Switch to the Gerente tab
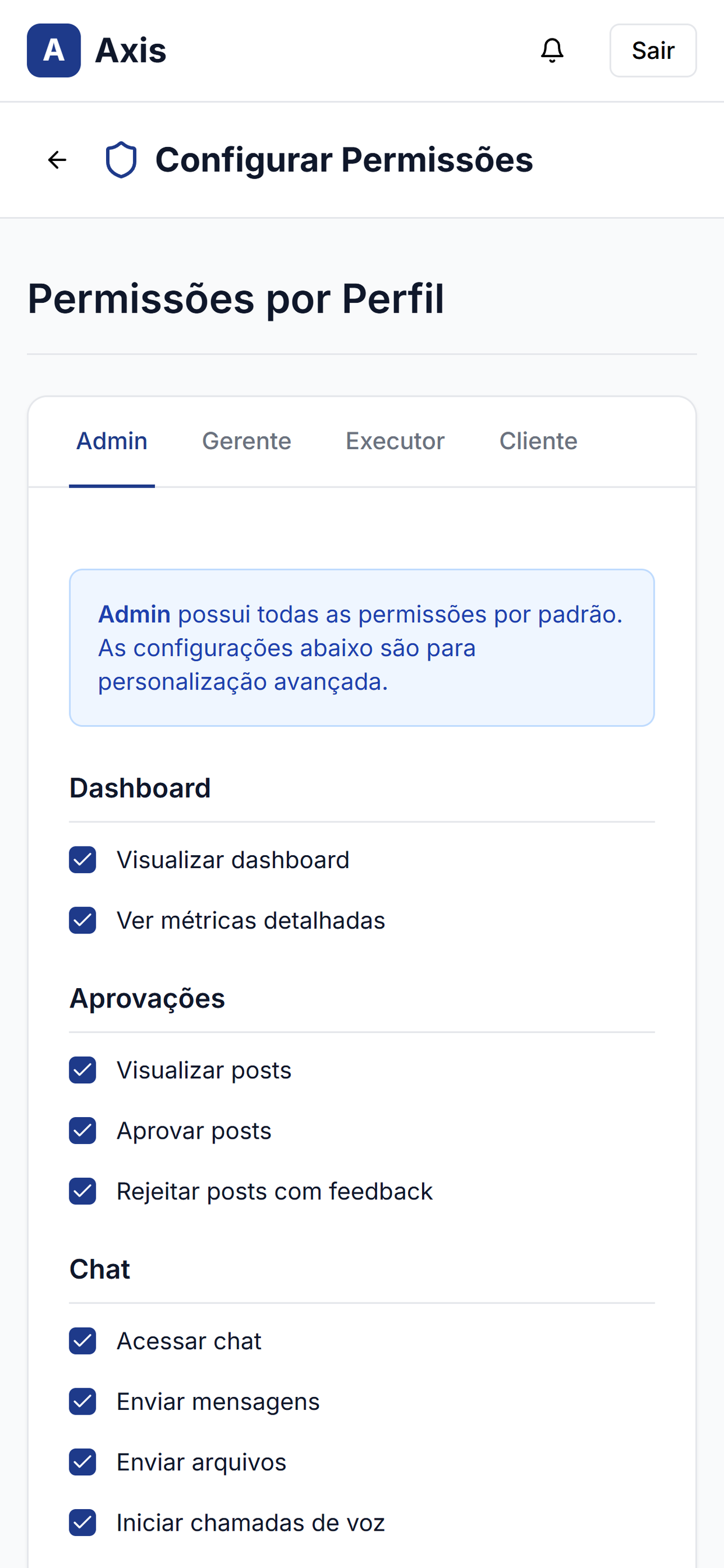The image size is (724, 1568). (x=247, y=442)
